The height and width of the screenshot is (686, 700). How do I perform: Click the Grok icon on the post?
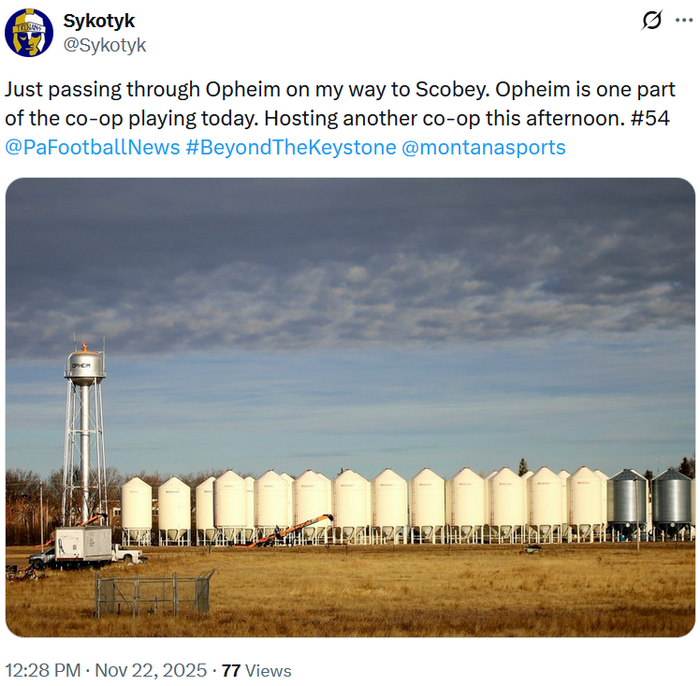[x=652, y=20]
